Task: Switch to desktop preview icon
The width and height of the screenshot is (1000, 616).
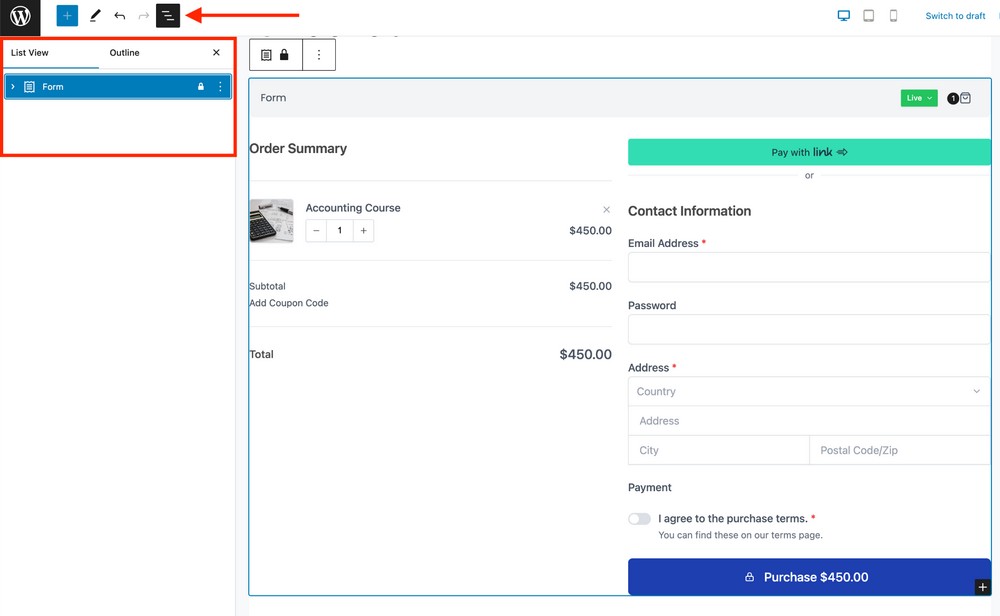Action: point(843,16)
